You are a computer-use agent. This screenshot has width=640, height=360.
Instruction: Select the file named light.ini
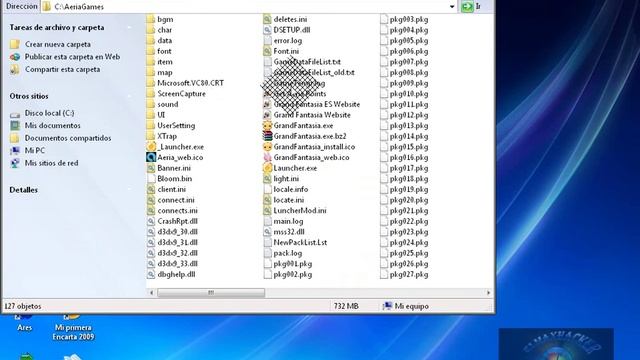pyautogui.click(x=286, y=178)
